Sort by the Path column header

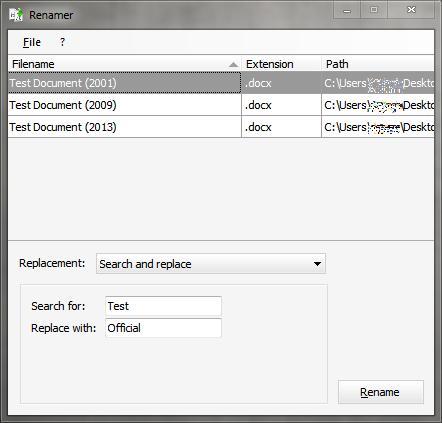378,64
